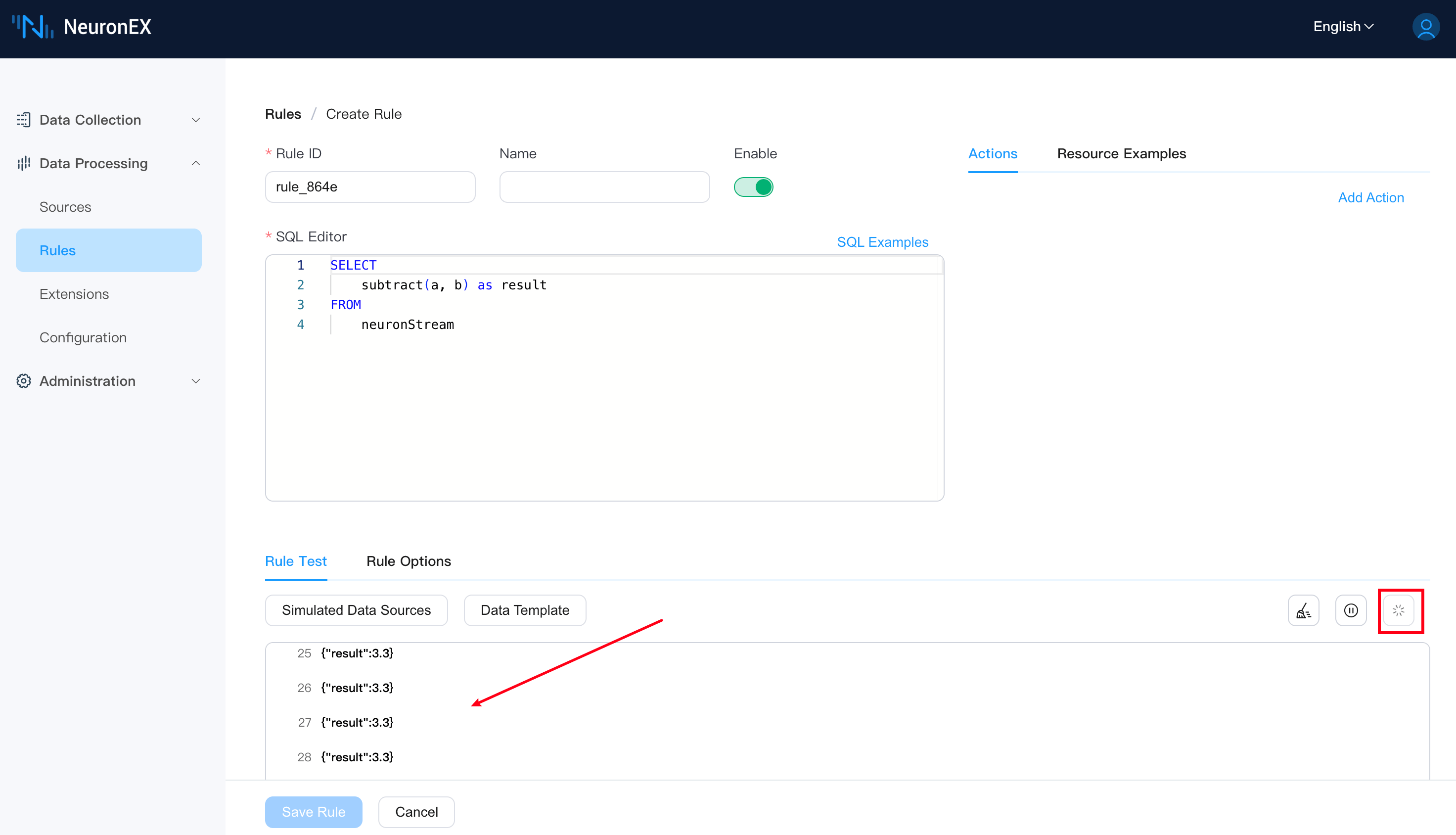1456x835 pixels.
Task: Click the loading spinner test button
Action: pos(1398,610)
